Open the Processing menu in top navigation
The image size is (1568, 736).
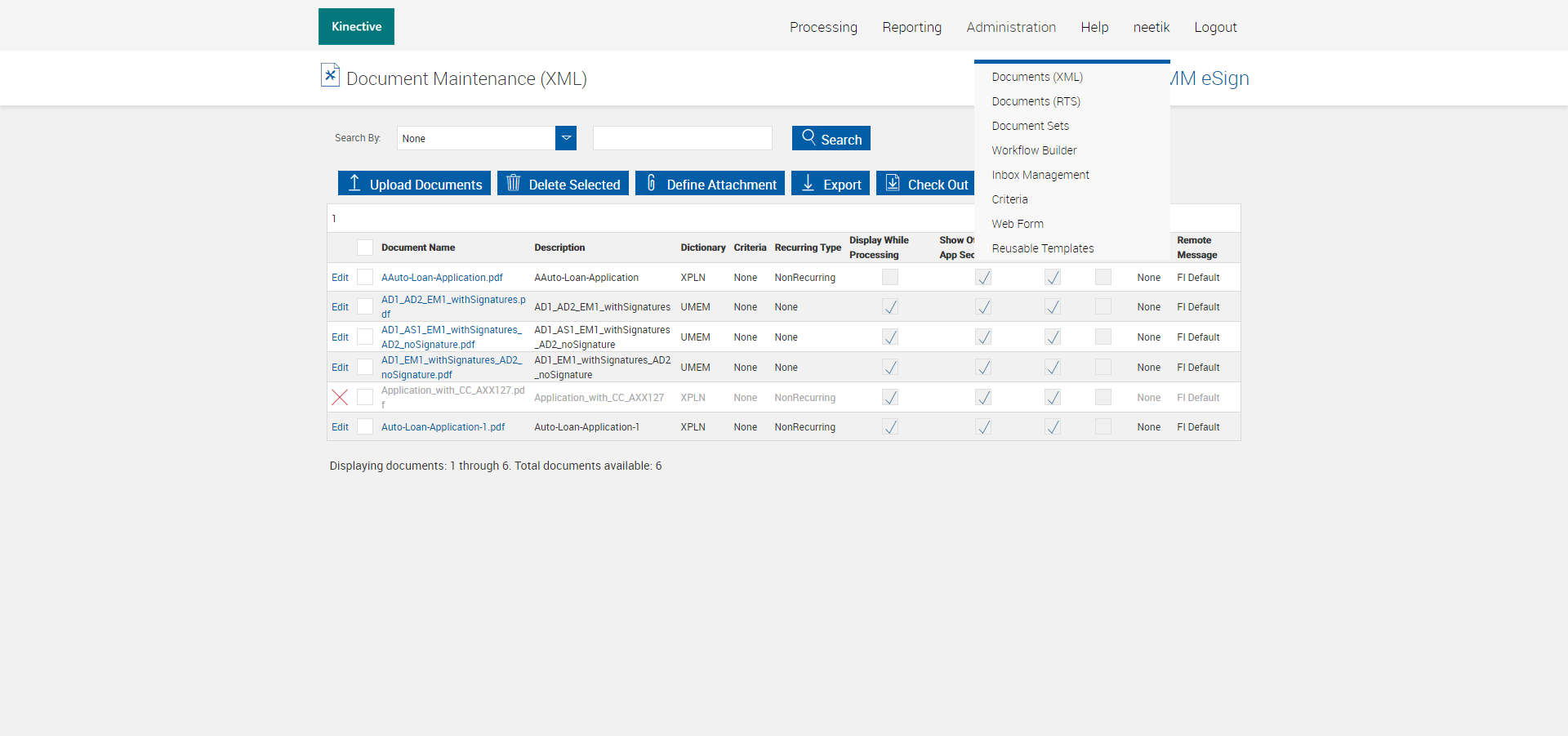(823, 27)
